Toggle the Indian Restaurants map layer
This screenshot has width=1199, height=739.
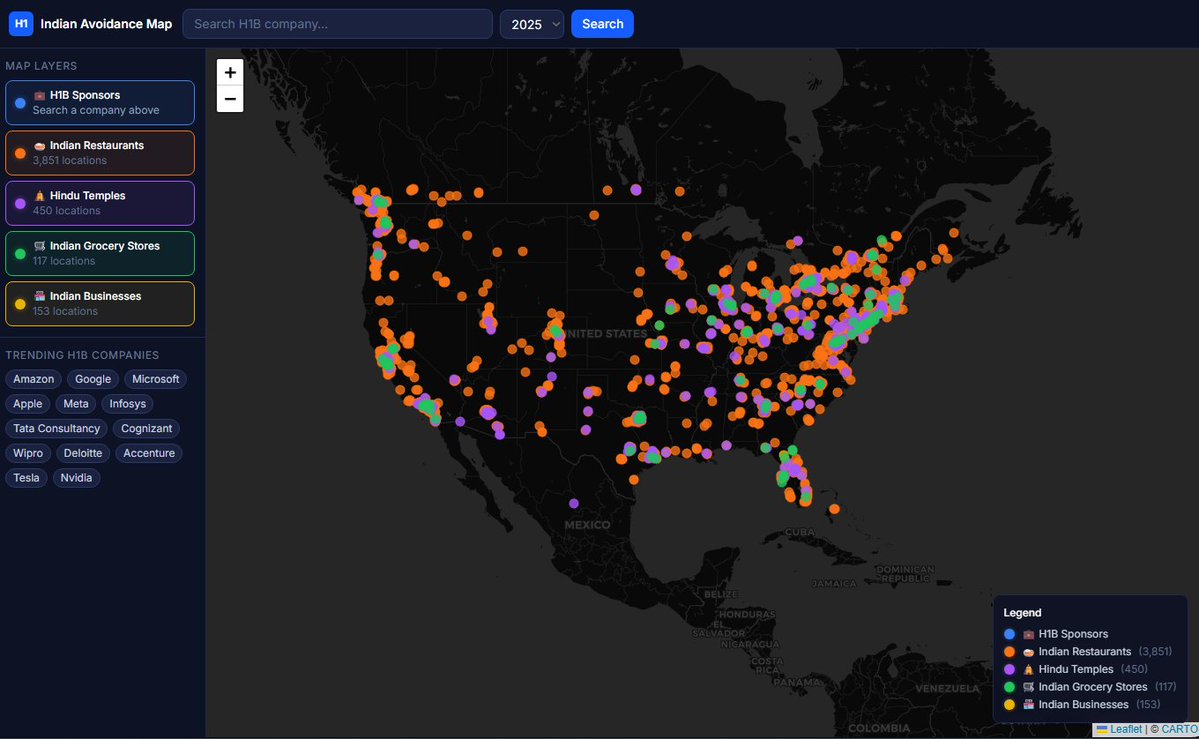(x=100, y=153)
